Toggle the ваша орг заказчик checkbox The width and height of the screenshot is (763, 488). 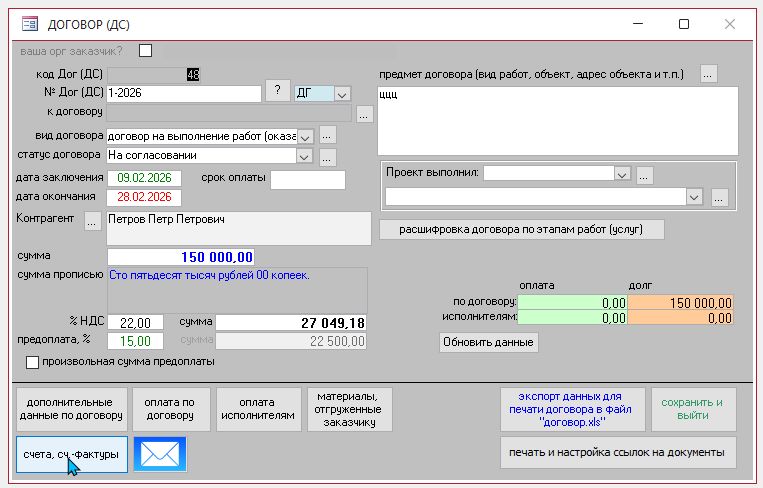146,50
